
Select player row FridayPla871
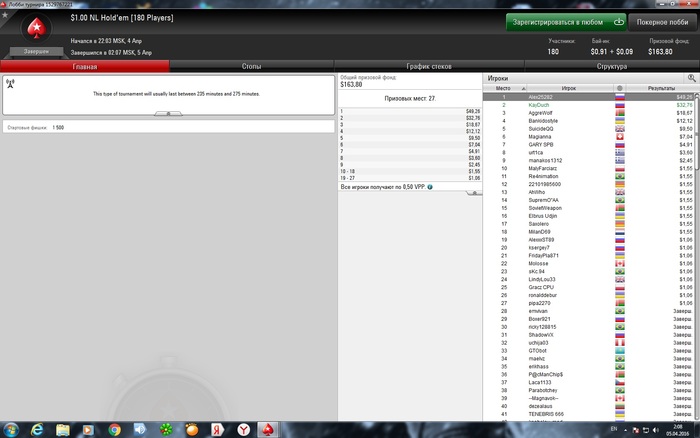(588, 255)
